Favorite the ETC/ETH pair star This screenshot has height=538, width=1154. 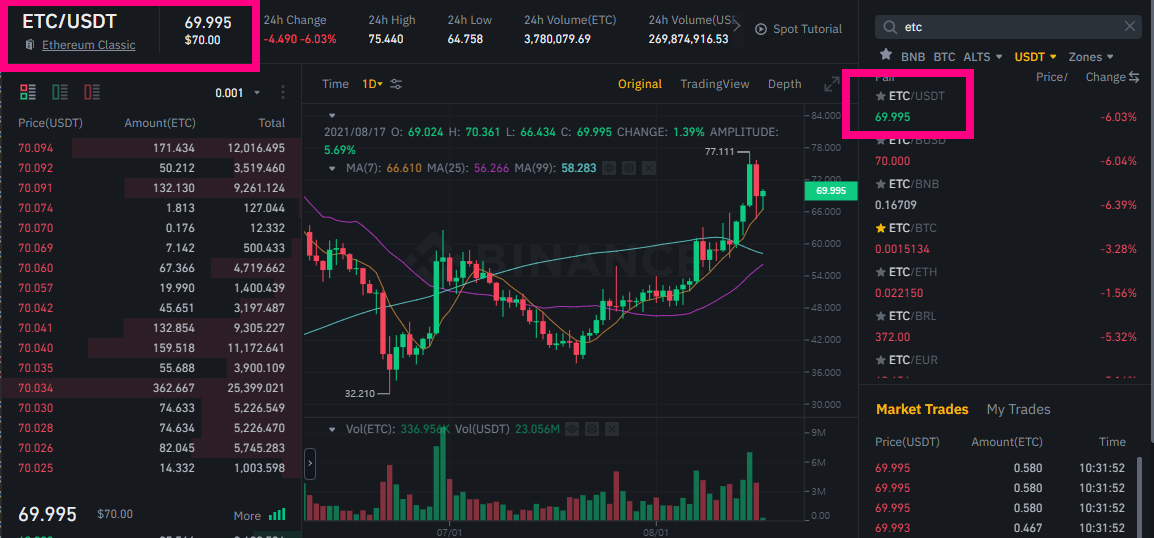point(880,272)
